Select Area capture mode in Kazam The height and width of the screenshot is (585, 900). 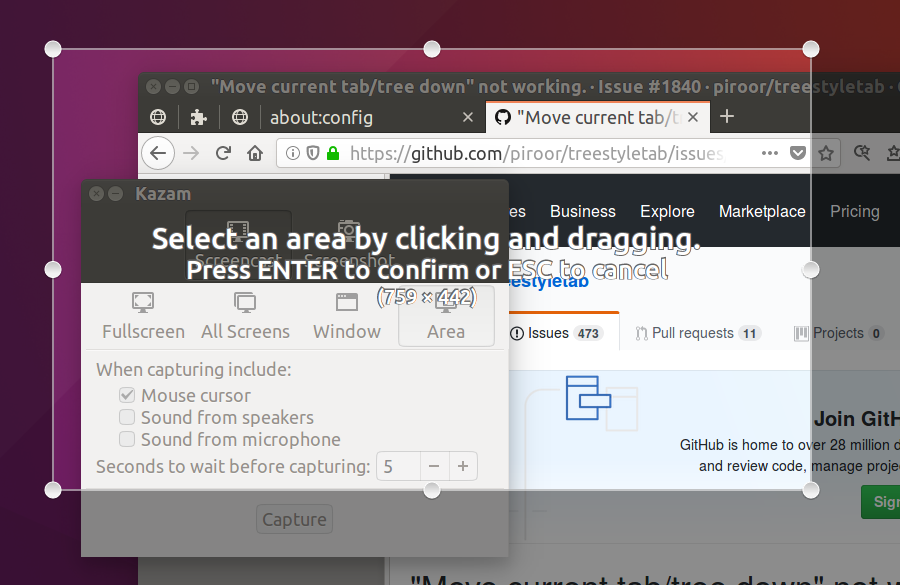[x=446, y=316]
